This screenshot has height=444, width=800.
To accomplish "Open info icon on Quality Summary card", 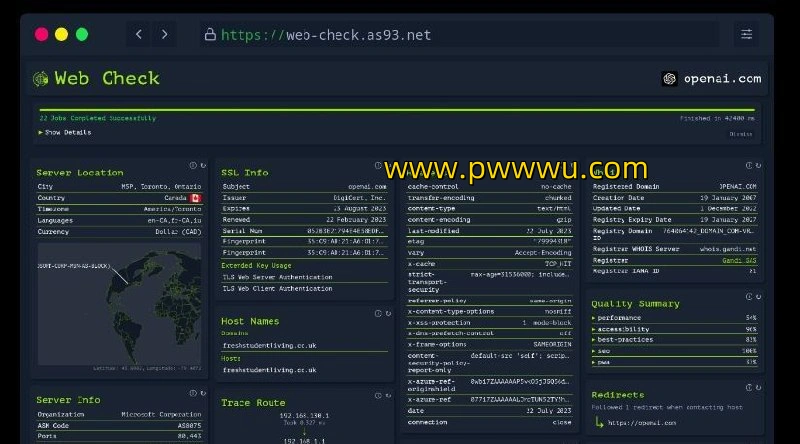I will (x=748, y=297).
